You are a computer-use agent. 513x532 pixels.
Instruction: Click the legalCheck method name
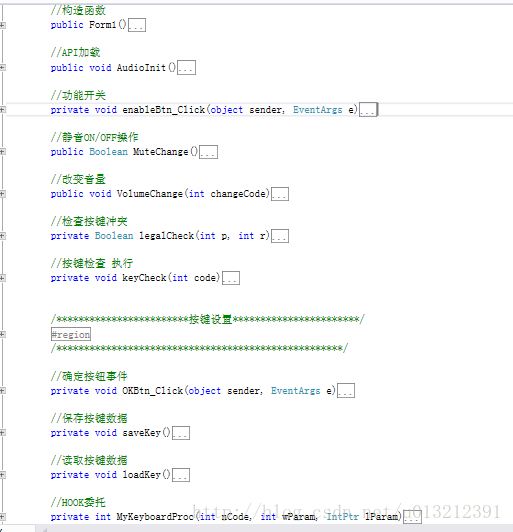point(166,236)
